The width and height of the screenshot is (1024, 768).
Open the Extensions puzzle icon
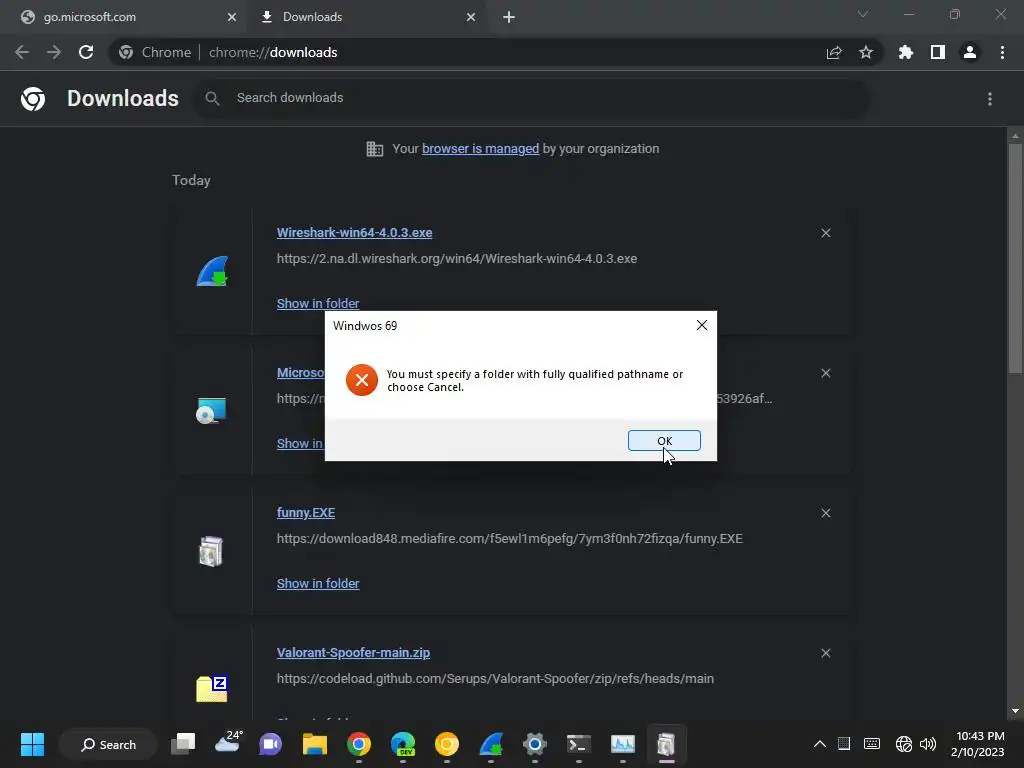pos(906,52)
